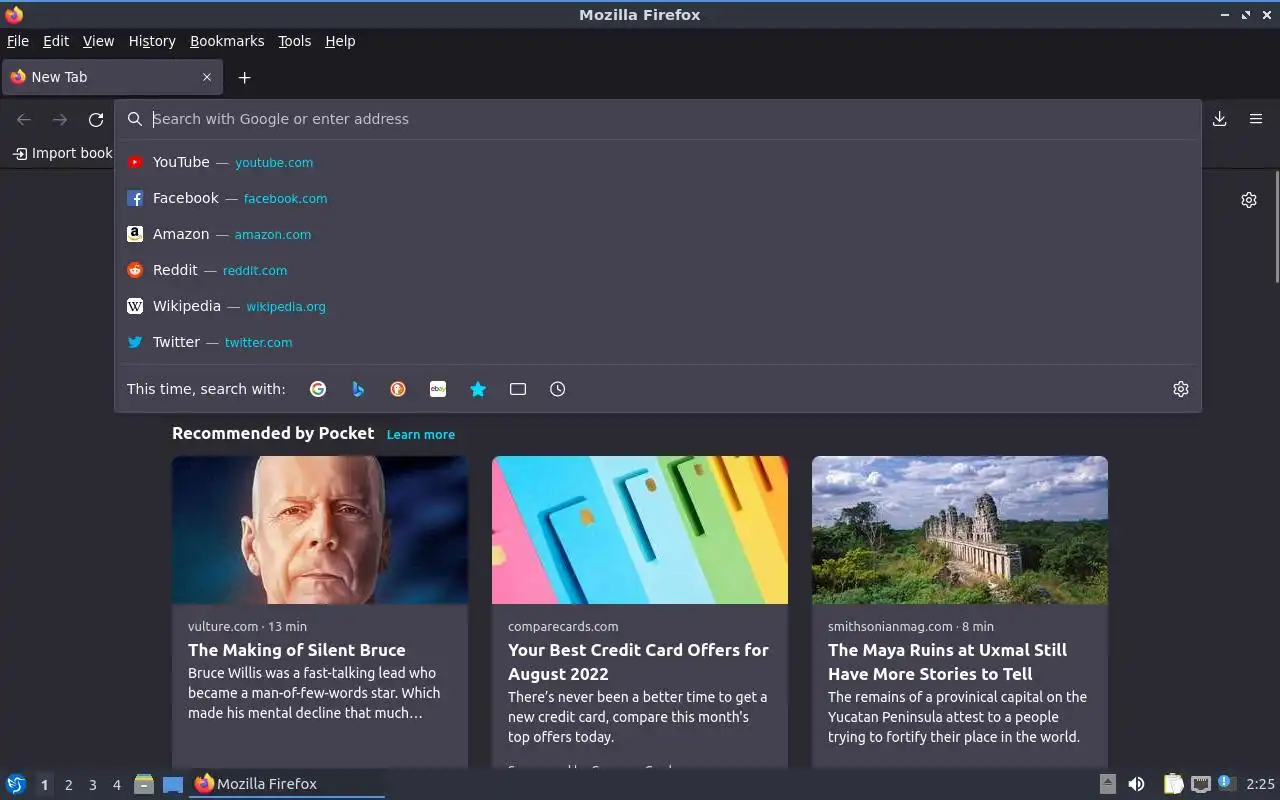Close the New Tab tab
The image size is (1280, 800).
pos(207,77)
